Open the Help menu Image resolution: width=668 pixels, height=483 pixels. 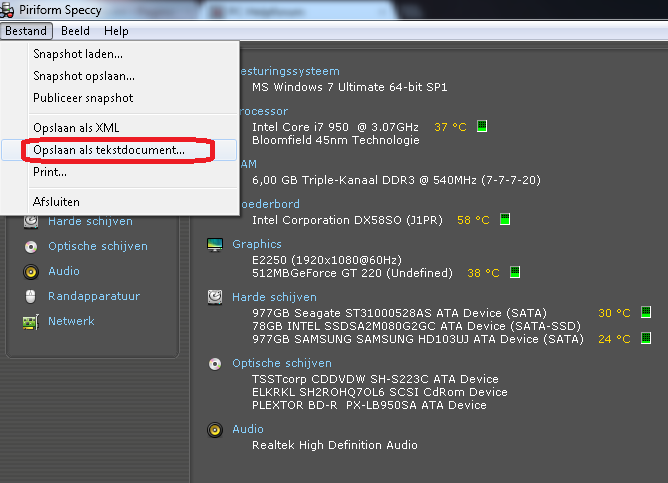pos(116,31)
